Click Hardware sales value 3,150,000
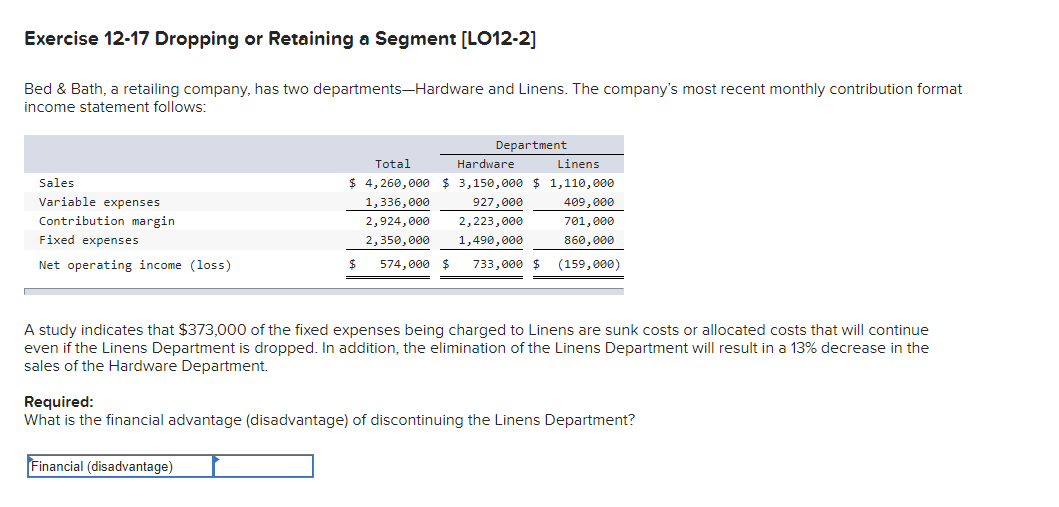 (x=490, y=183)
